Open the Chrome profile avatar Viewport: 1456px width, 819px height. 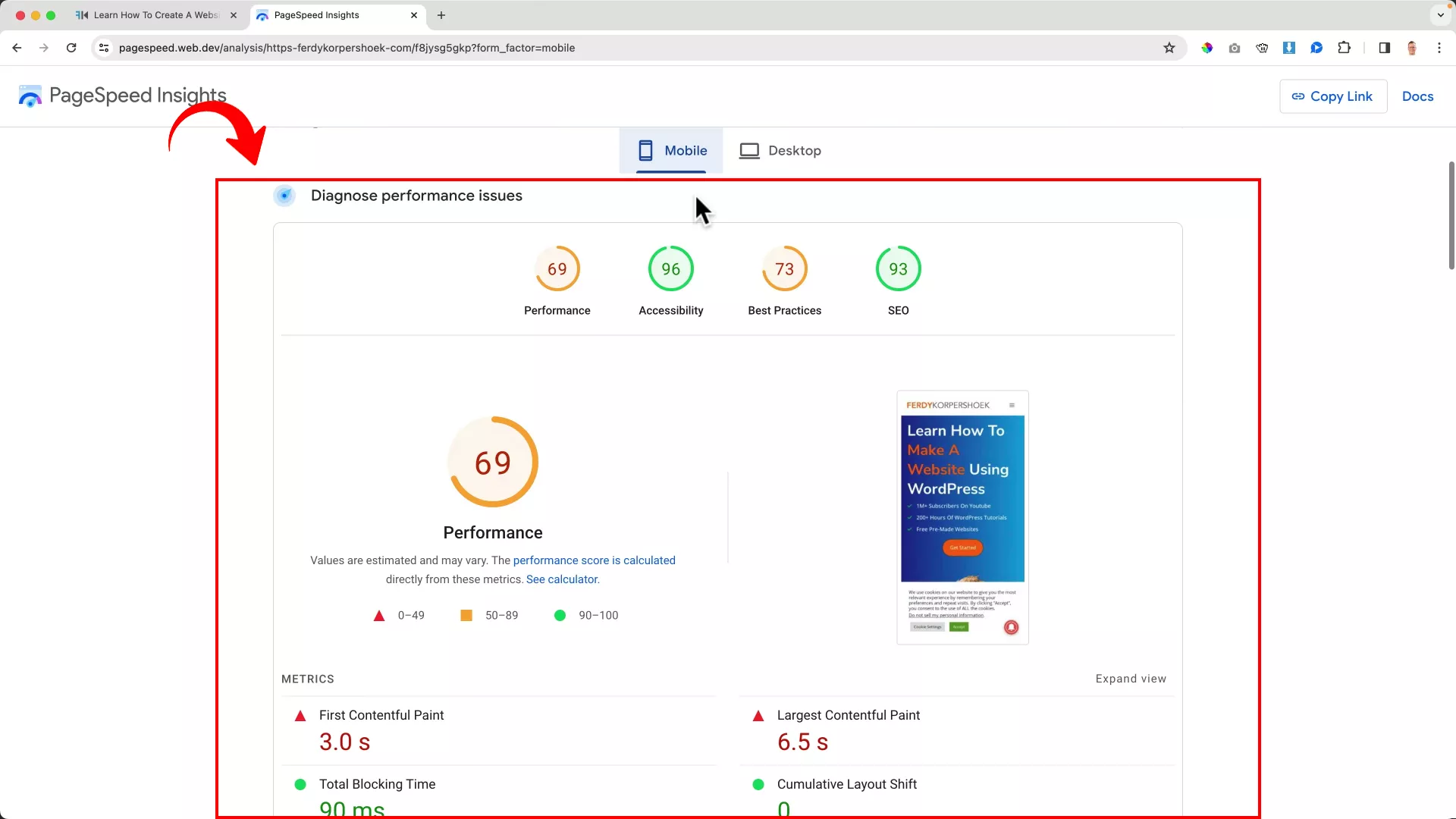point(1412,47)
